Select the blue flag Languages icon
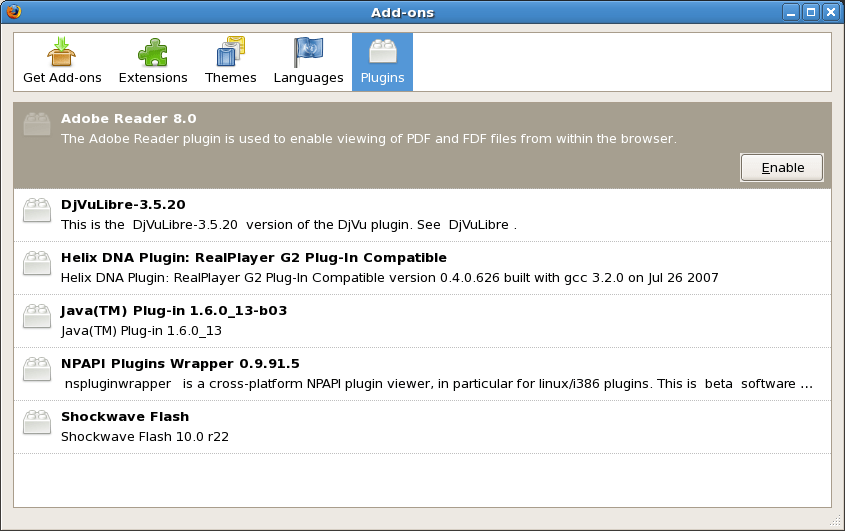845x531 pixels. [x=308, y=52]
